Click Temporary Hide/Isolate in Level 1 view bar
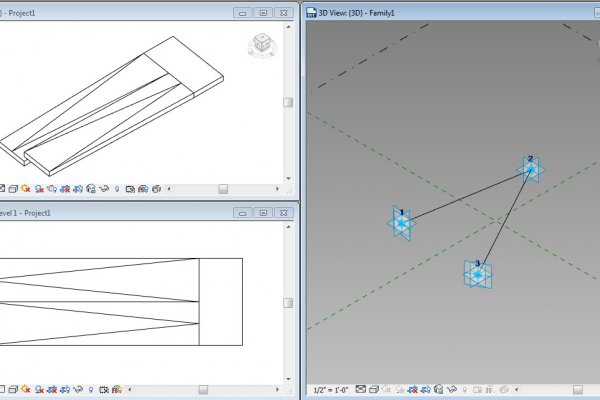Screen dimensions: 600x400 tap(77, 388)
